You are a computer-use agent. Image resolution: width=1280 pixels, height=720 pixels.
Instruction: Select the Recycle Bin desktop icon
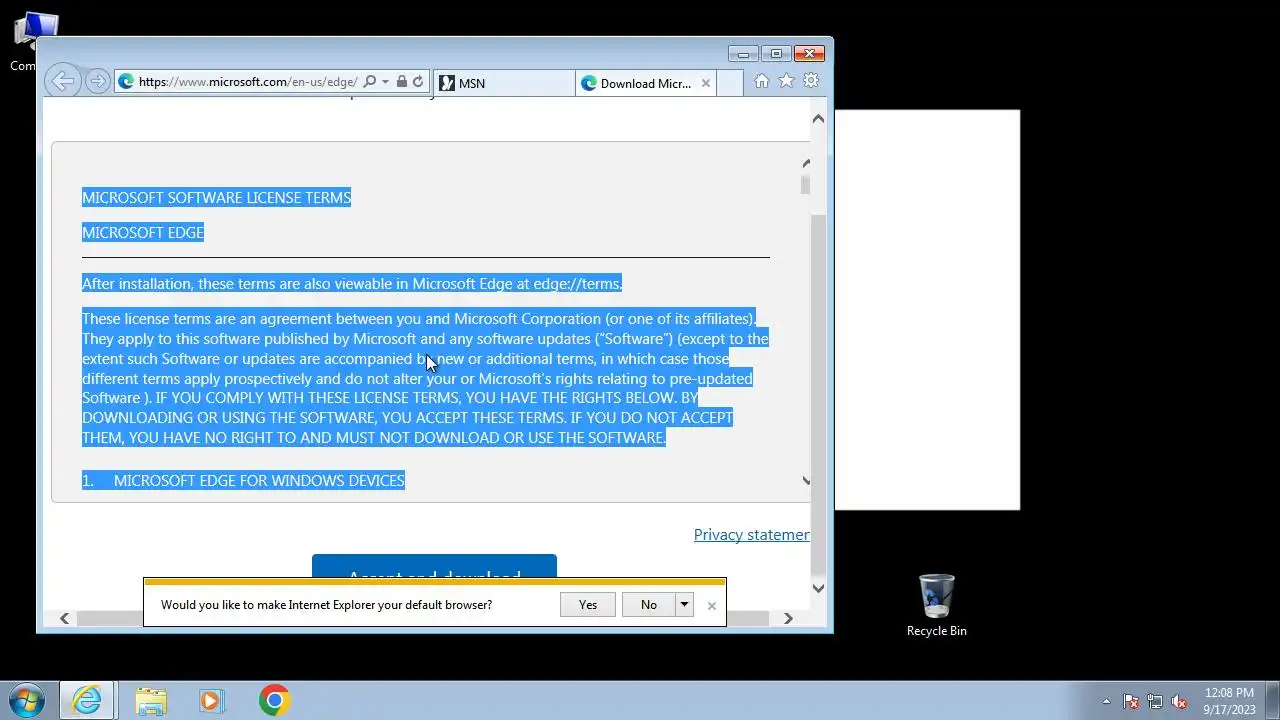(x=936, y=606)
